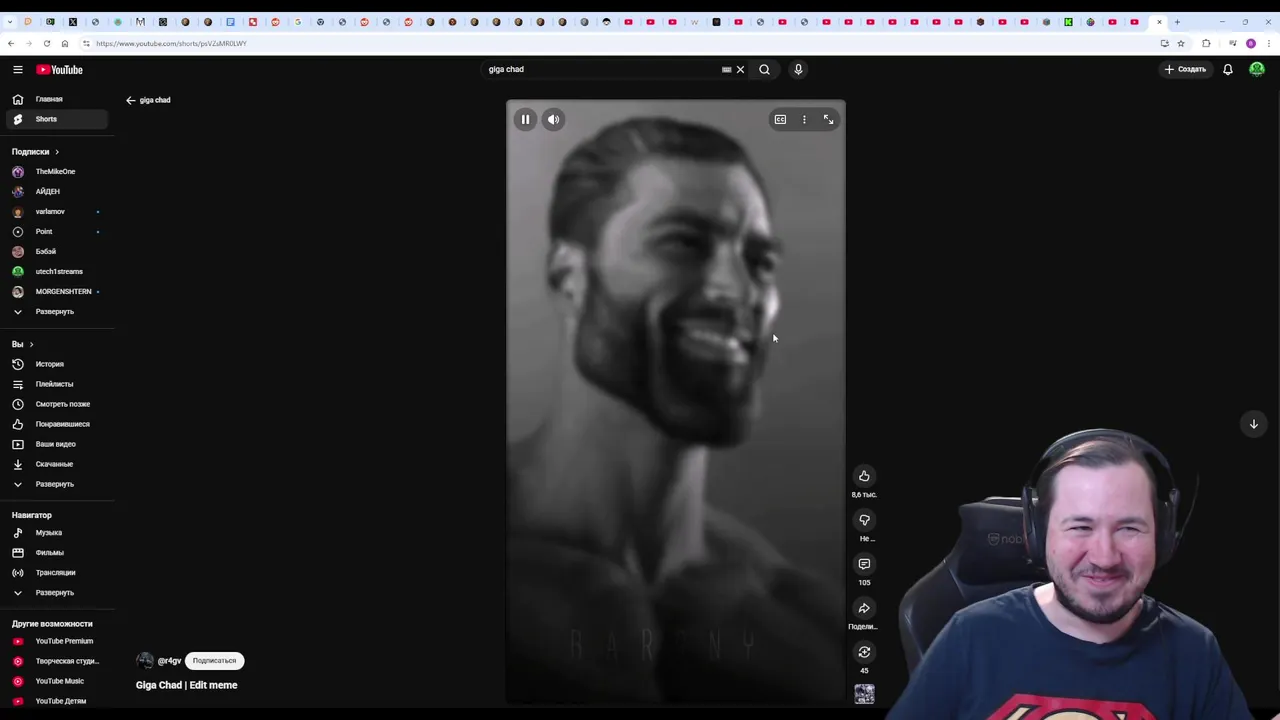Toggle subtitles on the Short
Image resolution: width=1280 pixels, height=720 pixels.
[780, 119]
